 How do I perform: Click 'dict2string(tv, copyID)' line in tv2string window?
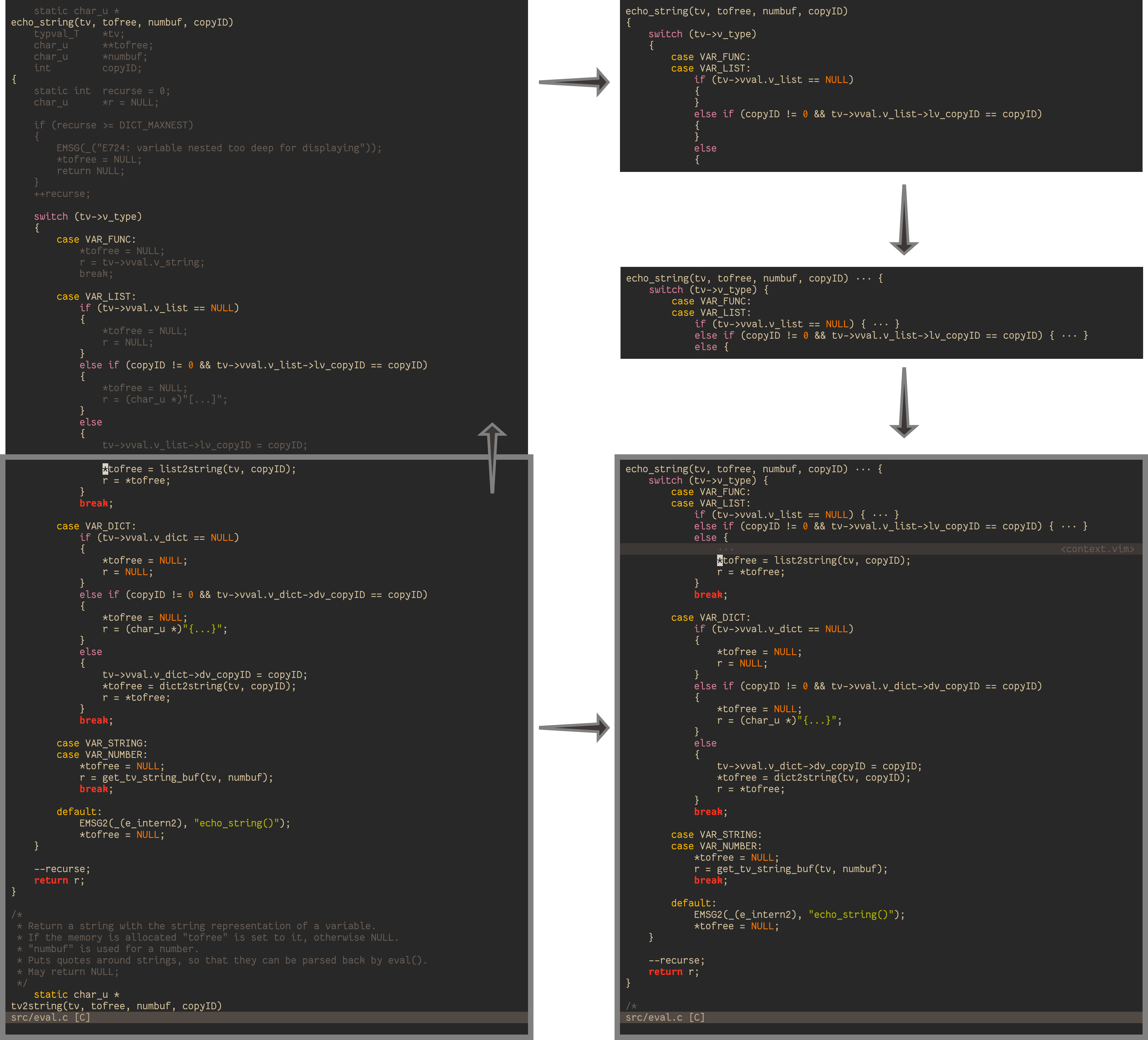click(x=199, y=686)
